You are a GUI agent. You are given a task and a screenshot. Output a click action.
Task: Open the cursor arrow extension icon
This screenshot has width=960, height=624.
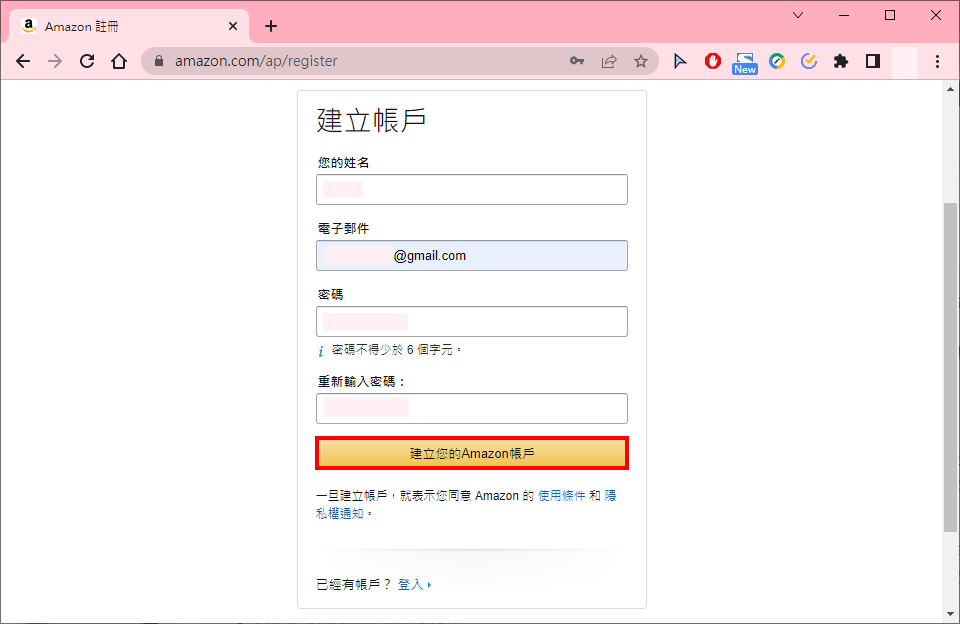coord(680,61)
